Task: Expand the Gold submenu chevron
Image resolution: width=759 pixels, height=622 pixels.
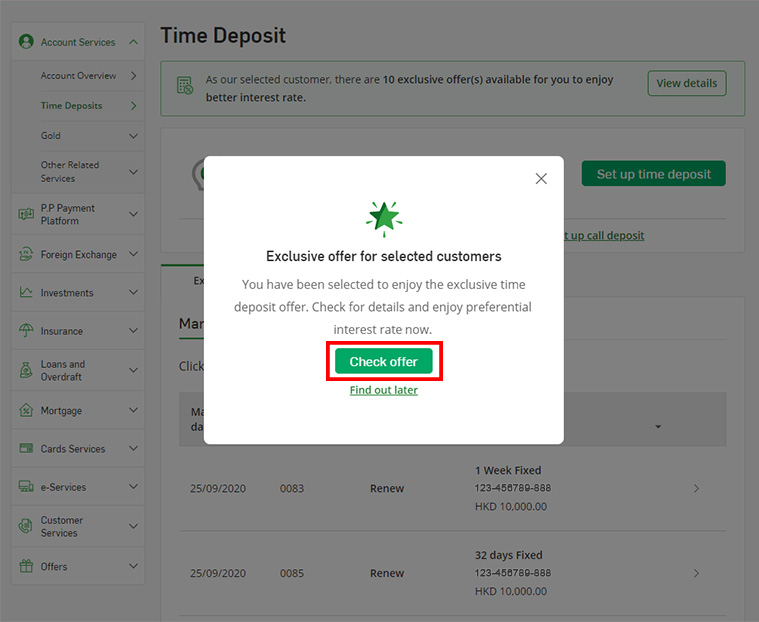Action: pos(134,136)
